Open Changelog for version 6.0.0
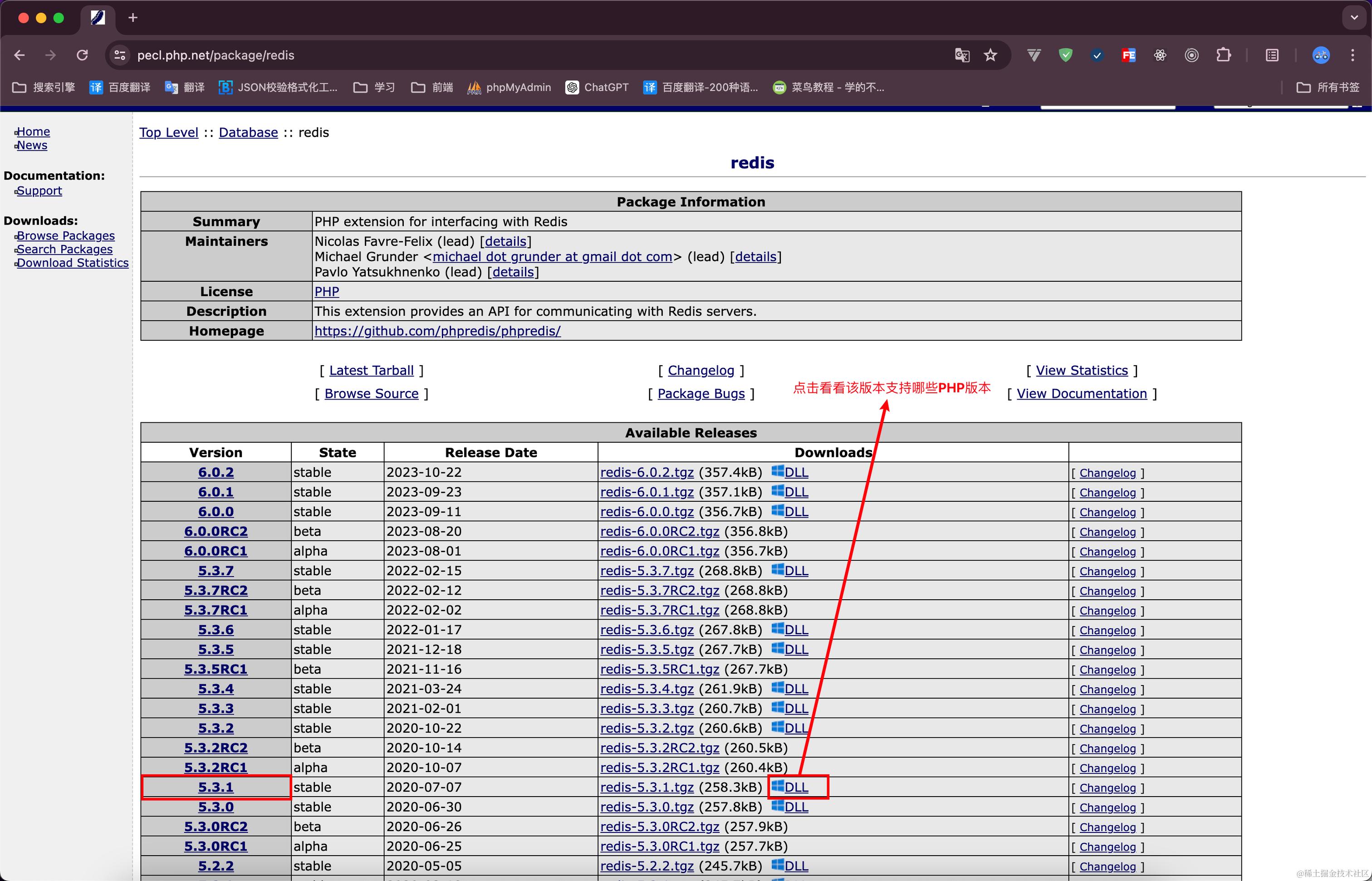Screen dimensions: 1372x881 tap(1107, 513)
